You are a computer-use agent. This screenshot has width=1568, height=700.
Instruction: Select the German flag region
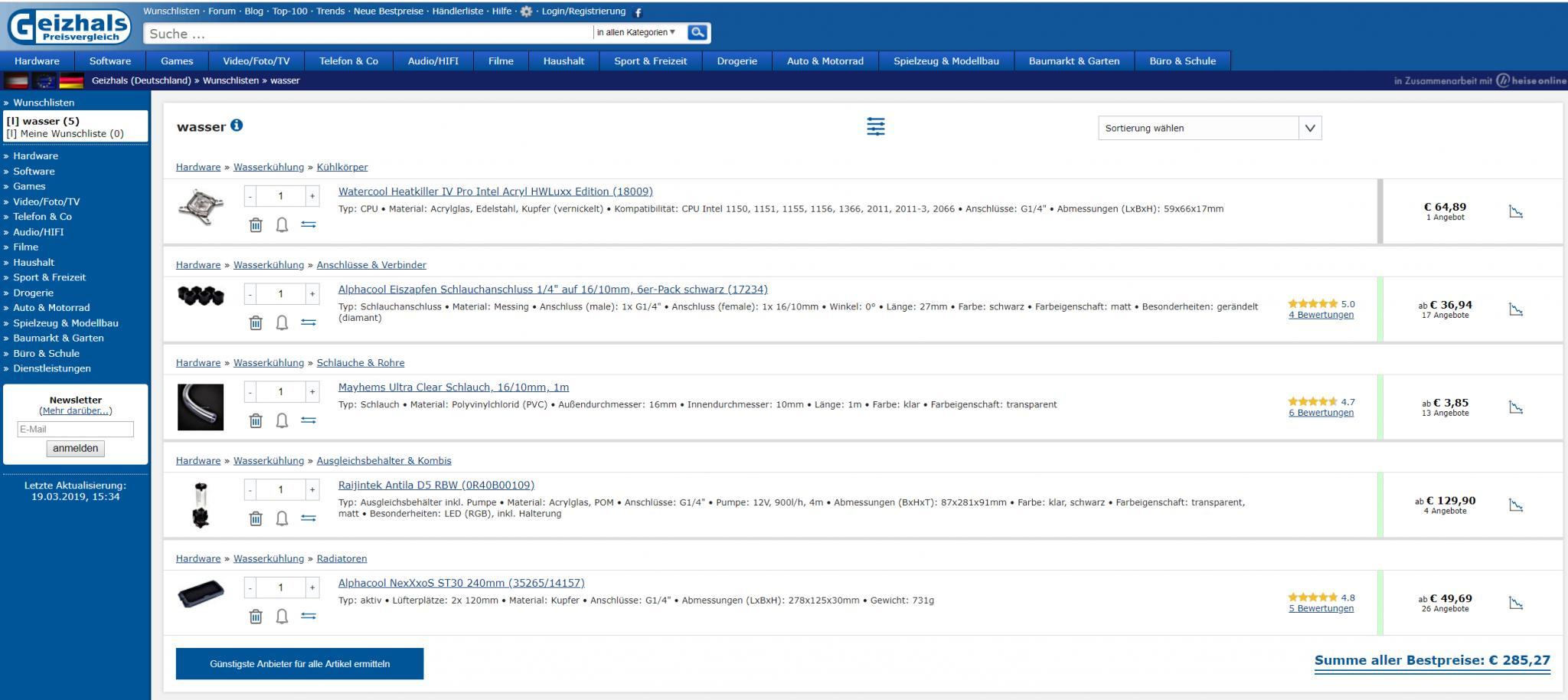[71, 80]
